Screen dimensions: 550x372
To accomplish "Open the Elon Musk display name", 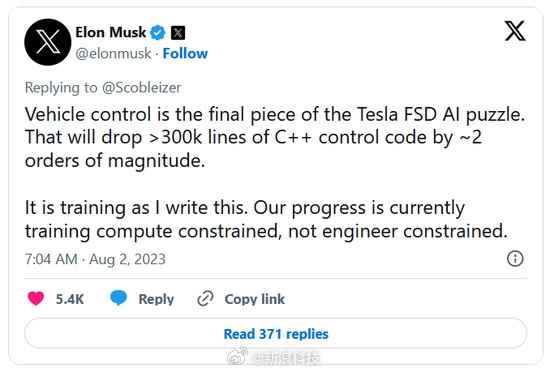I will point(110,32).
